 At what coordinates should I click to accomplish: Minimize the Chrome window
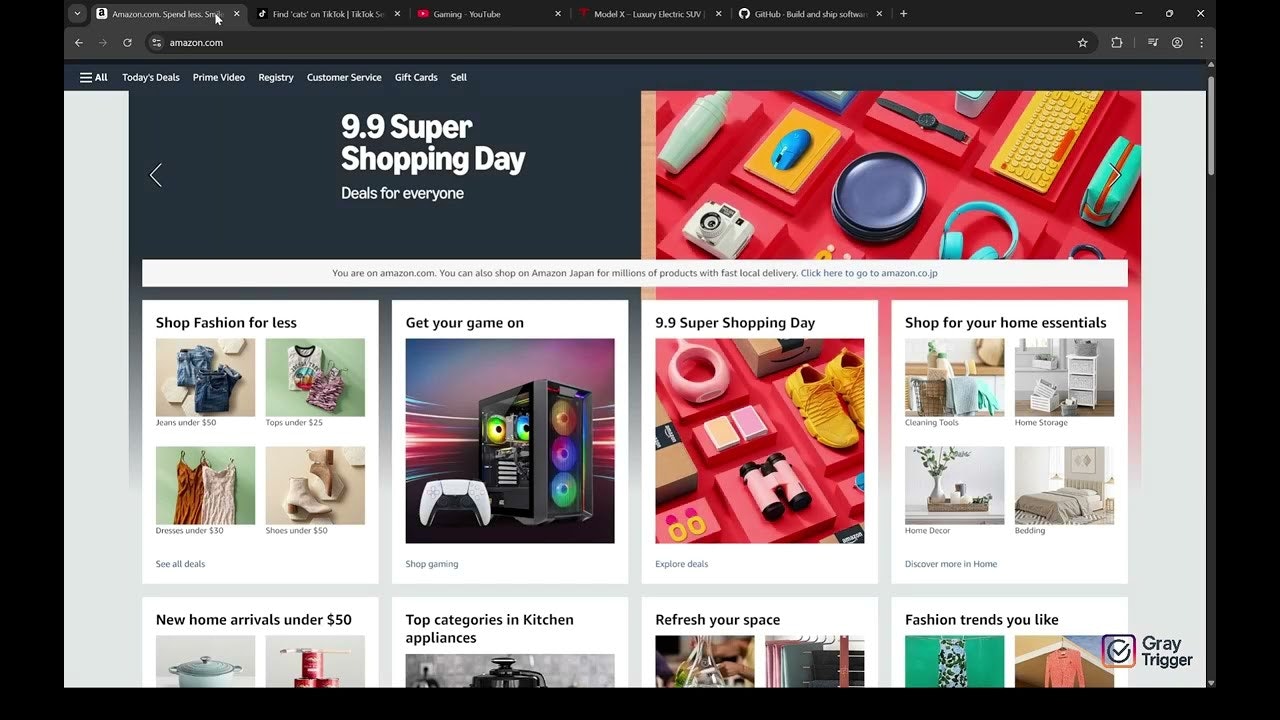point(1139,14)
